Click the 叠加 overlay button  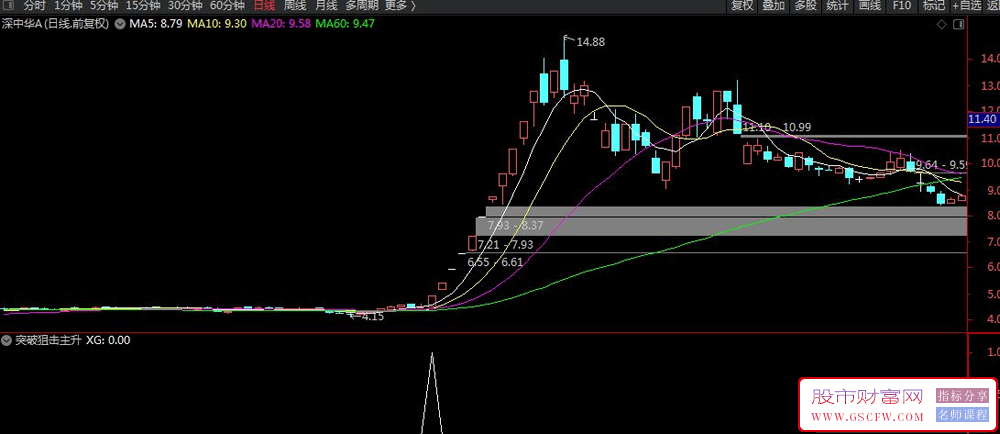(774, 6)
